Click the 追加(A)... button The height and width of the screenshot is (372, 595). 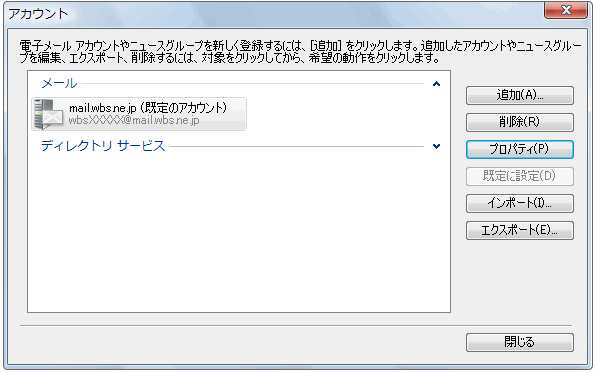tap(519, 95)
